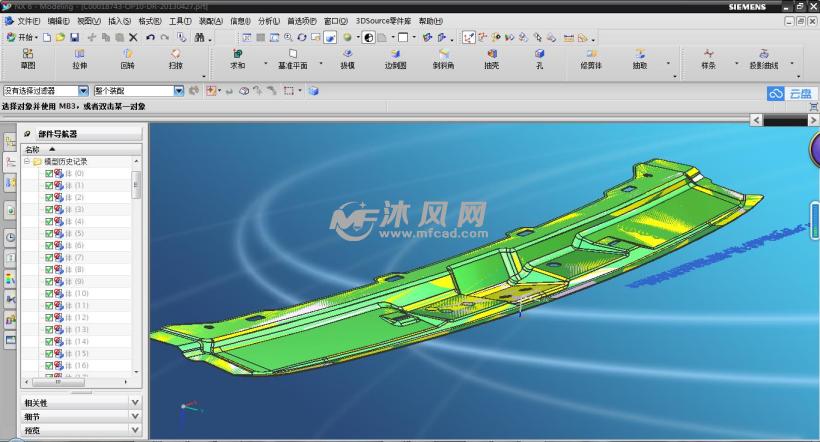Screen dimensions: 820x442
Task: Click the 草图 sketch tool icon
Action: pyautogui.click(x=28, y=59)
